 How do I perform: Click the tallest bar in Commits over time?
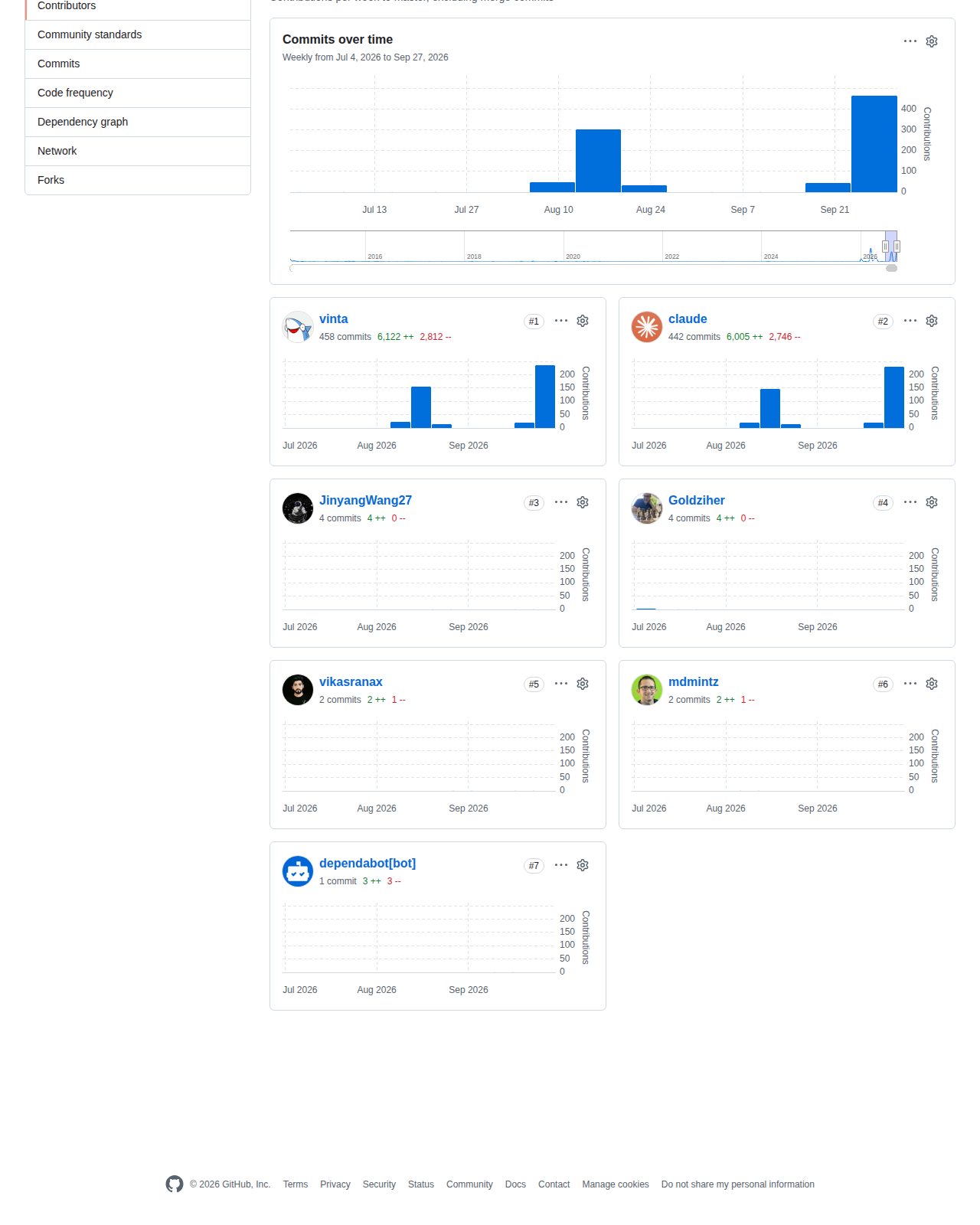(874, 144)
